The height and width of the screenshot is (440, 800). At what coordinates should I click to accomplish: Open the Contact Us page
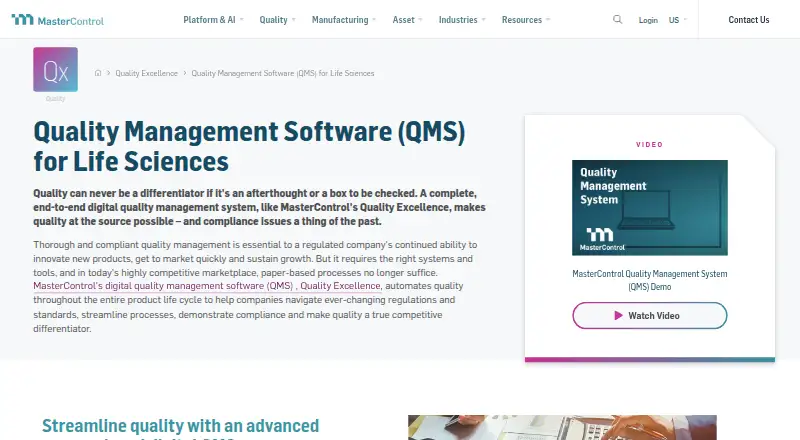(x=748, y=20)
